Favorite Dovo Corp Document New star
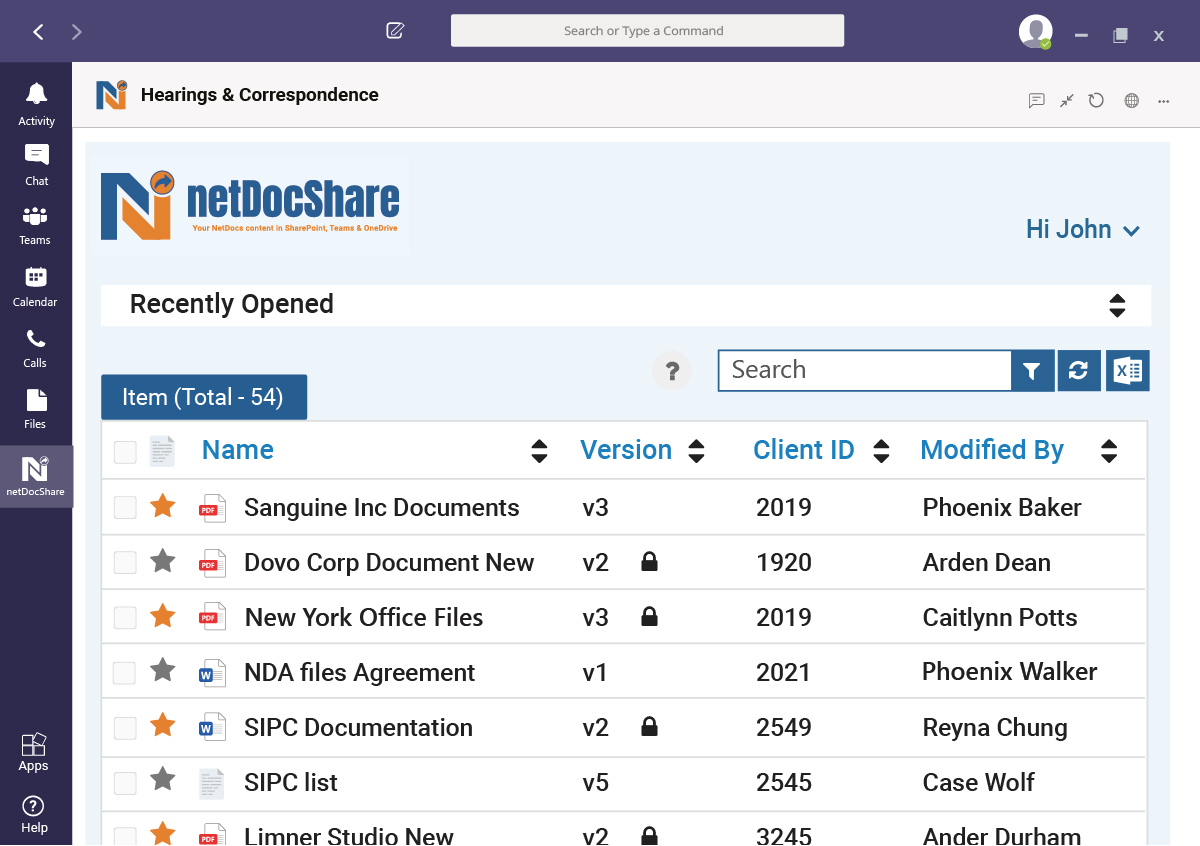The height and width of the screenshot is (846, 1200). 162,562
